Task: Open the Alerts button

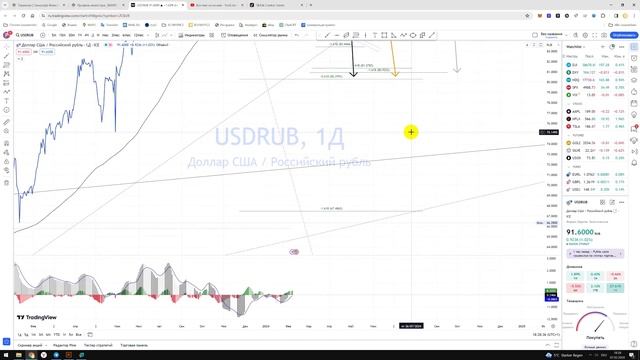Action: coord(235,36)
